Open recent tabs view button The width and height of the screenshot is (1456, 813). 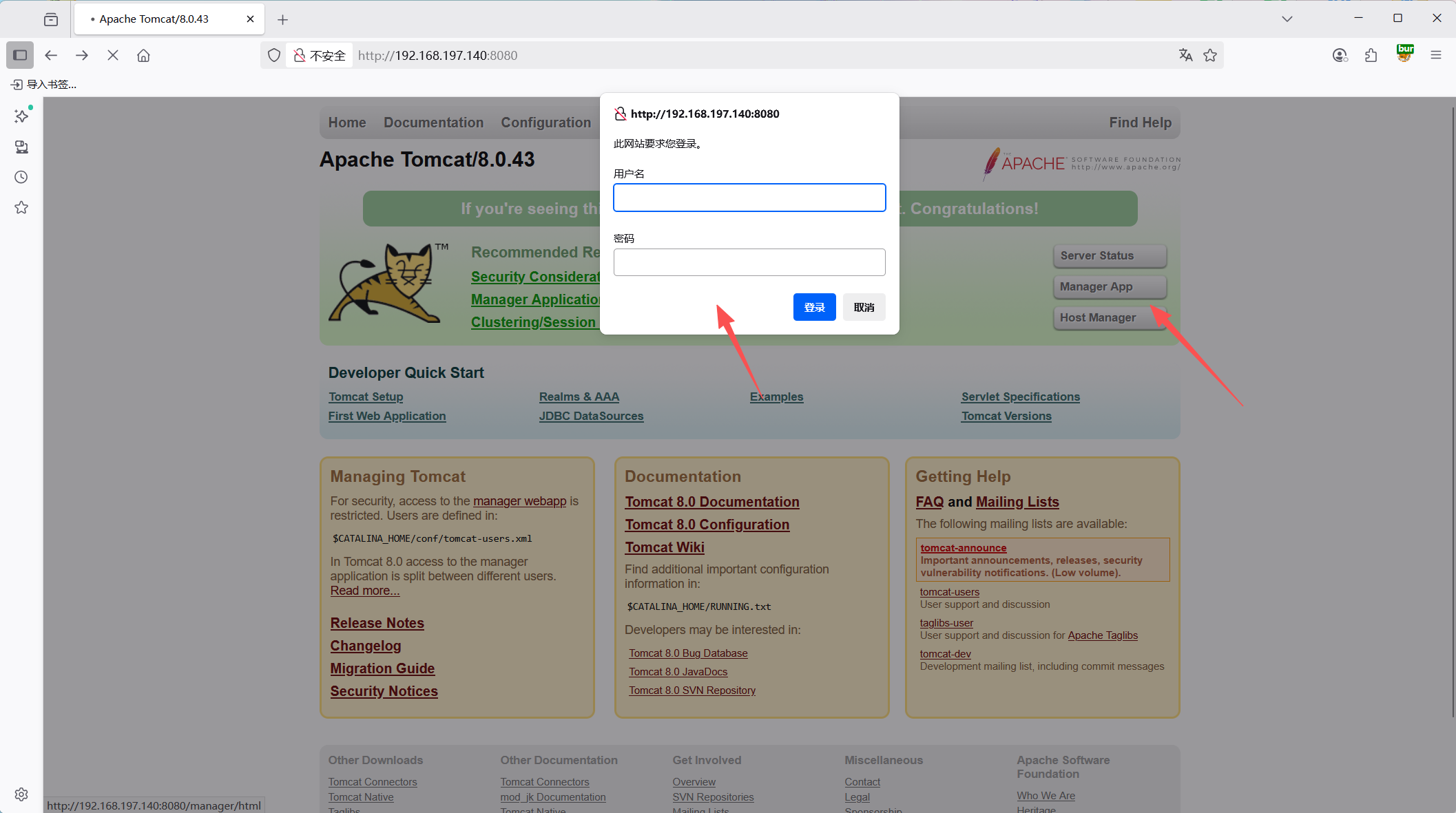(x=51, y=19)
